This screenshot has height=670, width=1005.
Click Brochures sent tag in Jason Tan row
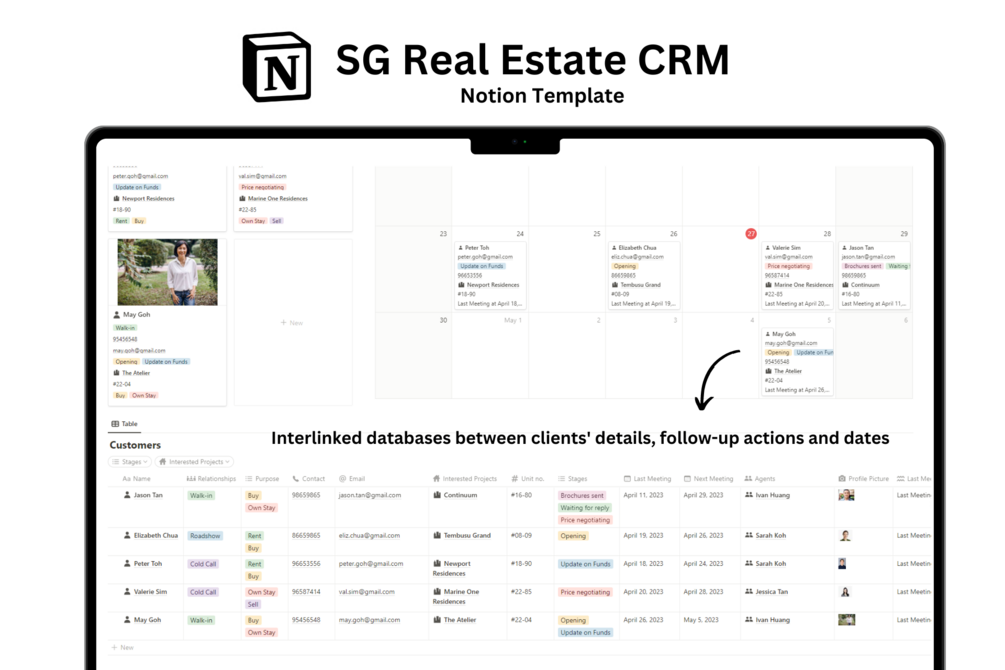pos(582,496)
